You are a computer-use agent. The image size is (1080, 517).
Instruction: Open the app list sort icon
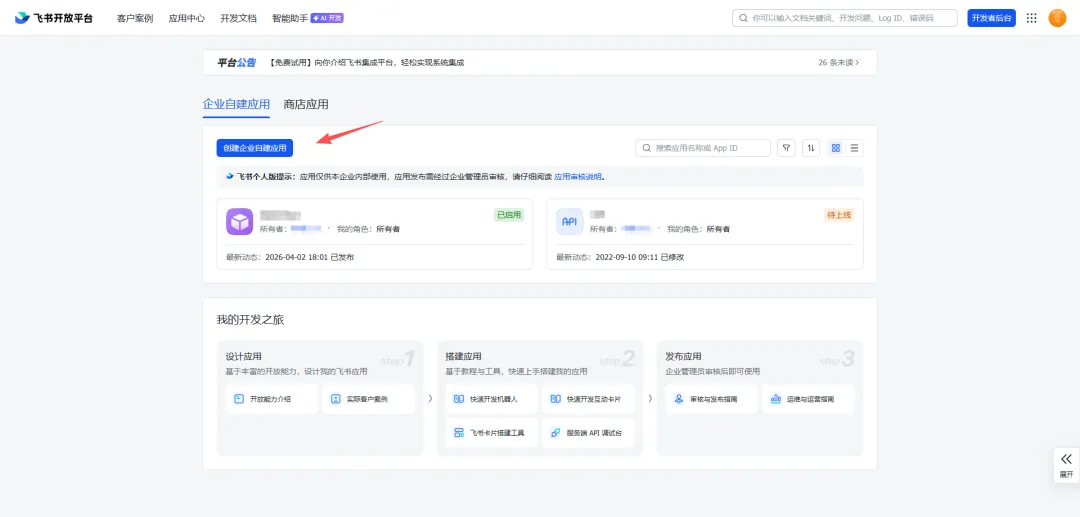(811, 148)
